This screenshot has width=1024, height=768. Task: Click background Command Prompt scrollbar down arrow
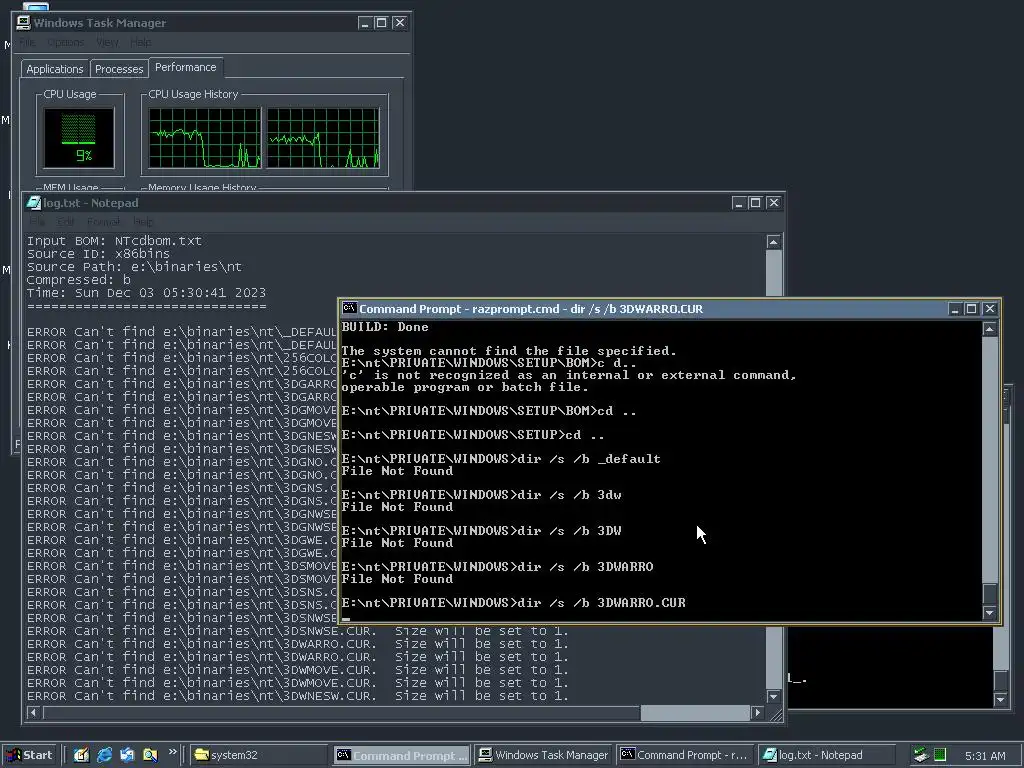point(1000,699)
